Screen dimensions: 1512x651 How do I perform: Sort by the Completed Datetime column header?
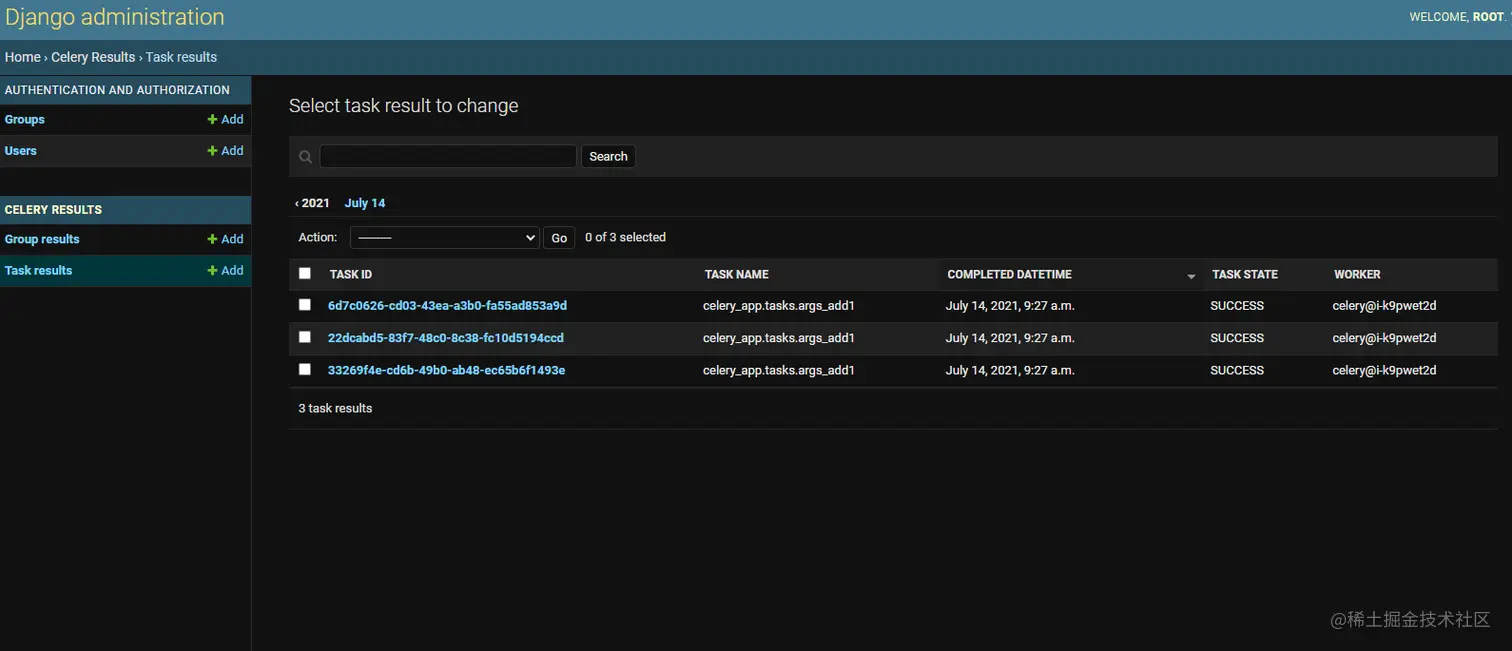click(x=1009, y=274)
